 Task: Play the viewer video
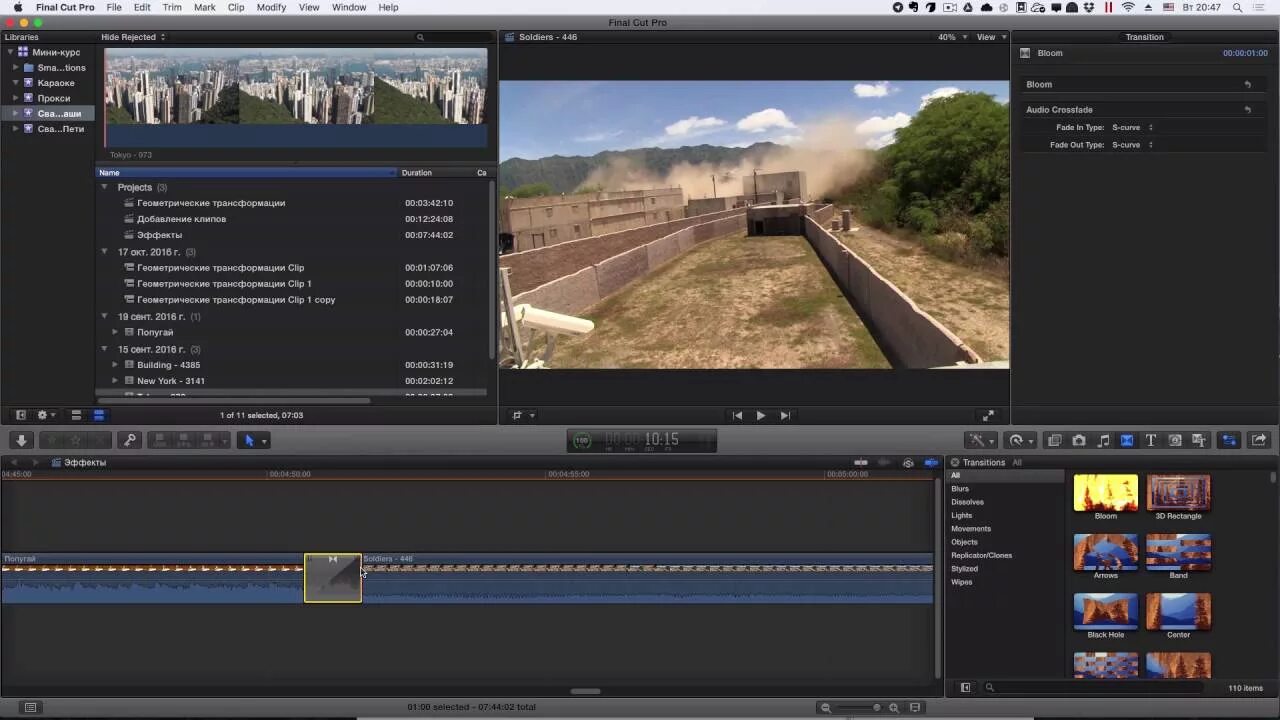760,415
